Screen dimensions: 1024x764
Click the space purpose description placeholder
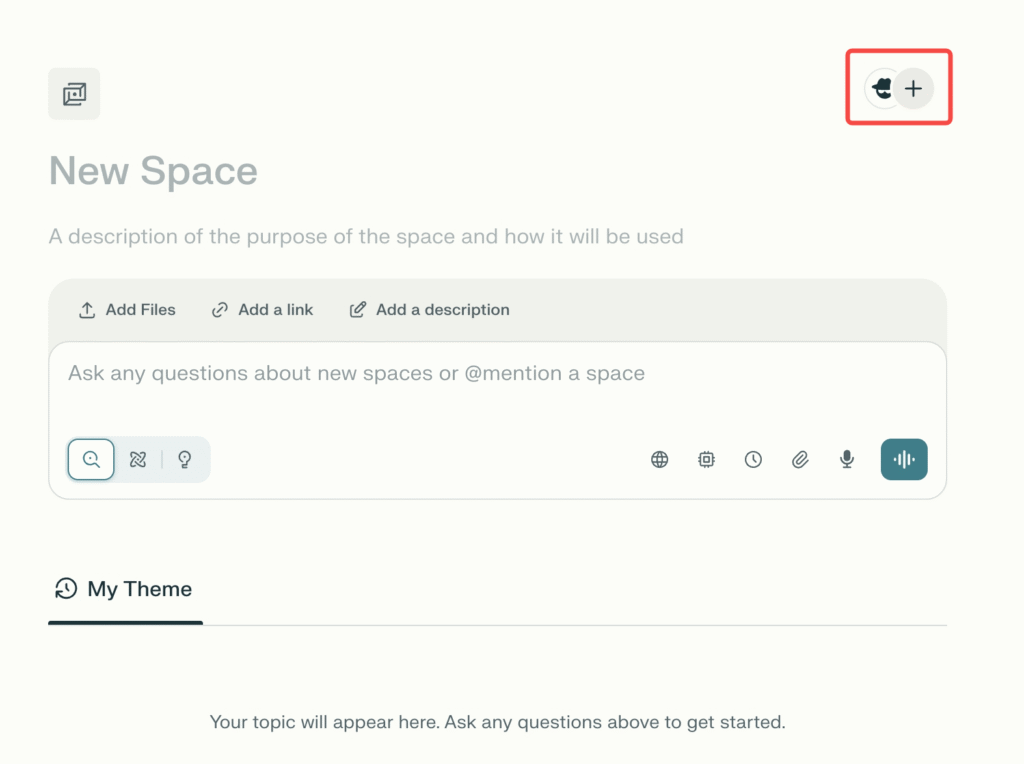point(366,237)
